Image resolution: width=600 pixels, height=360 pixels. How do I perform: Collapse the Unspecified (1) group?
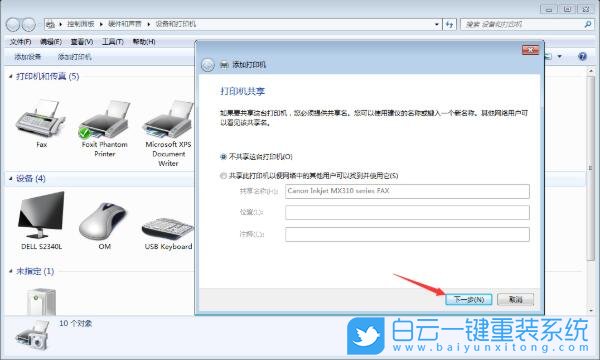[11, 271]
